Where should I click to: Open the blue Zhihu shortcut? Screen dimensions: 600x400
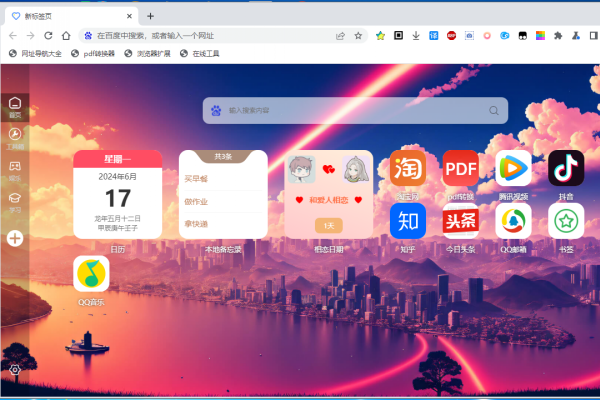click(408, 221)
